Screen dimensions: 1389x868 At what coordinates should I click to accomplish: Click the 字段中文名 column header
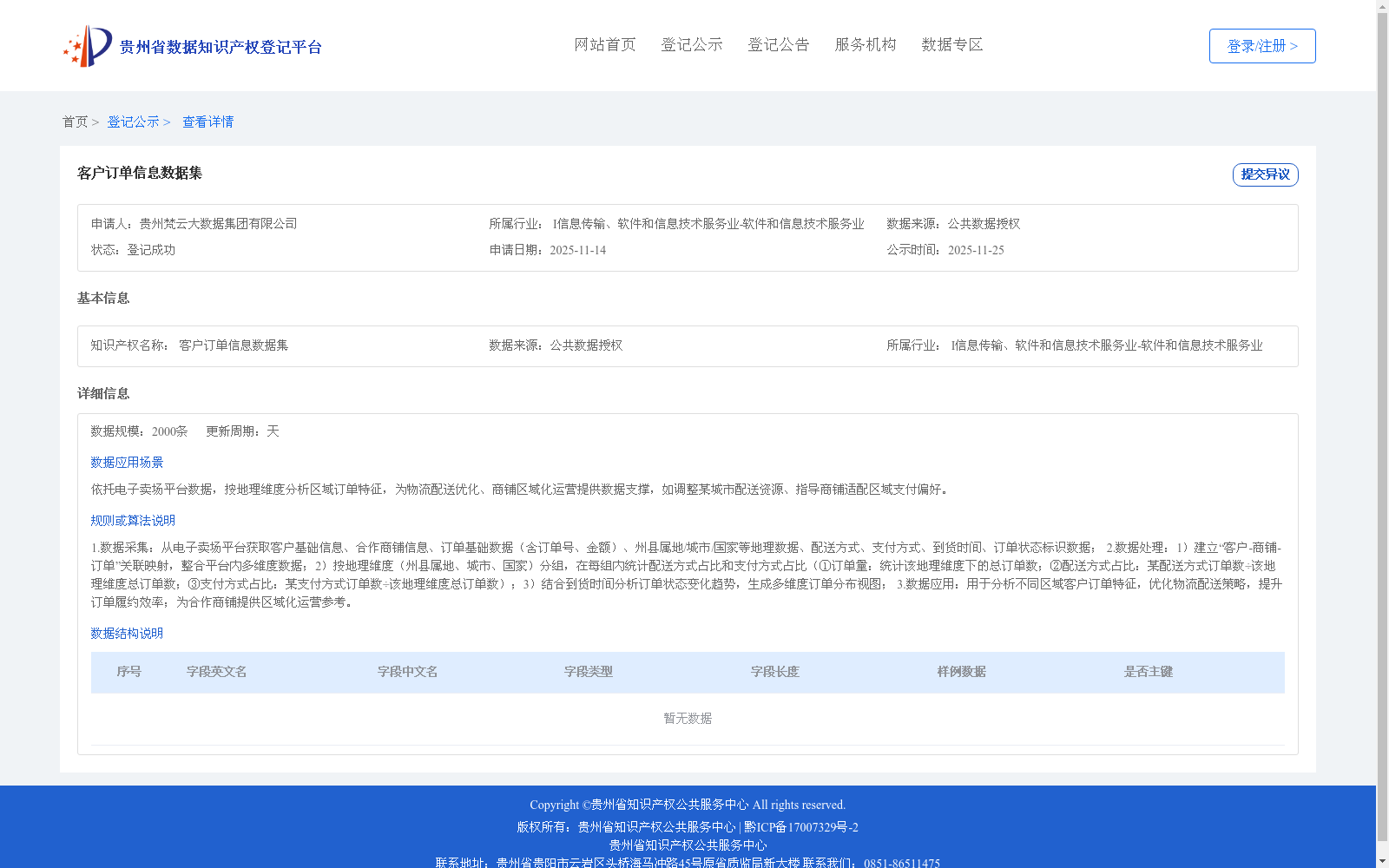point(408,672)
